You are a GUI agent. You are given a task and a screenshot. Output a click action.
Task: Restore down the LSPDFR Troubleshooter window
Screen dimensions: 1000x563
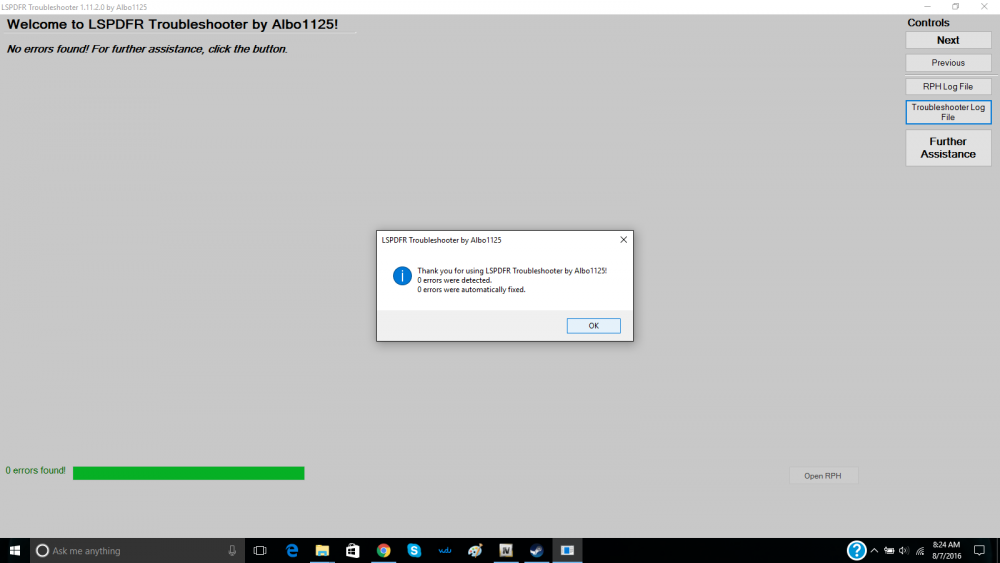point(955,6)
